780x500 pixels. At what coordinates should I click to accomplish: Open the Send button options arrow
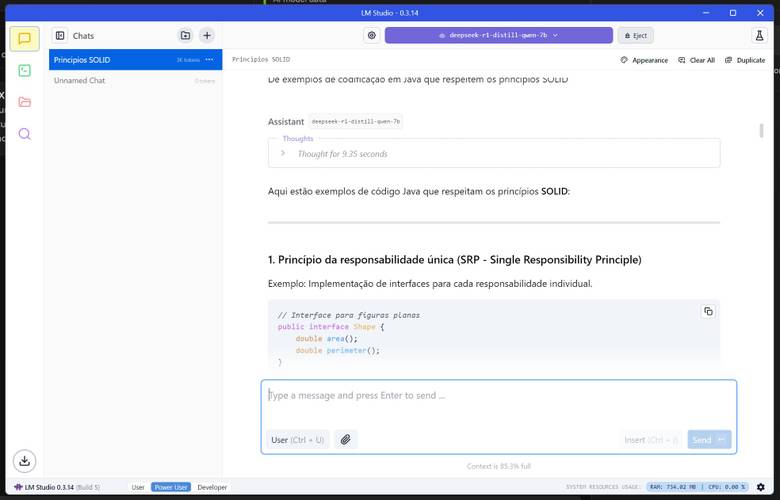[721, 439]
